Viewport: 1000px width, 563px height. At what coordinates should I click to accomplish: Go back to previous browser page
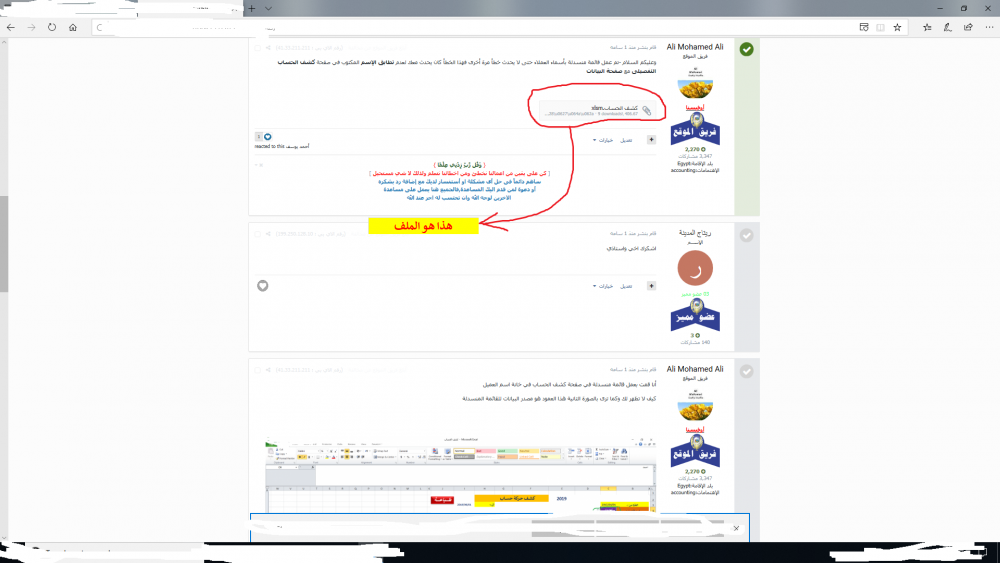[11, 27]
